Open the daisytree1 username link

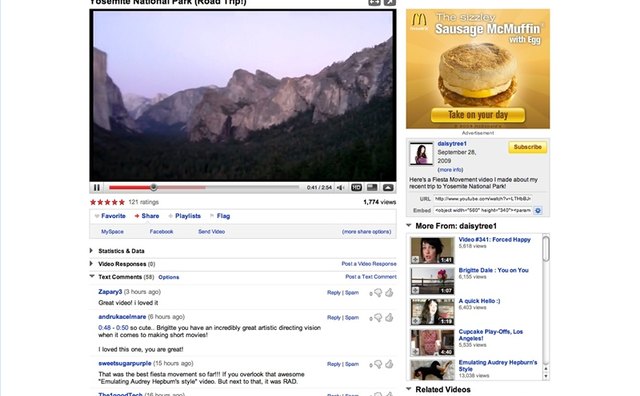[452, 144]
